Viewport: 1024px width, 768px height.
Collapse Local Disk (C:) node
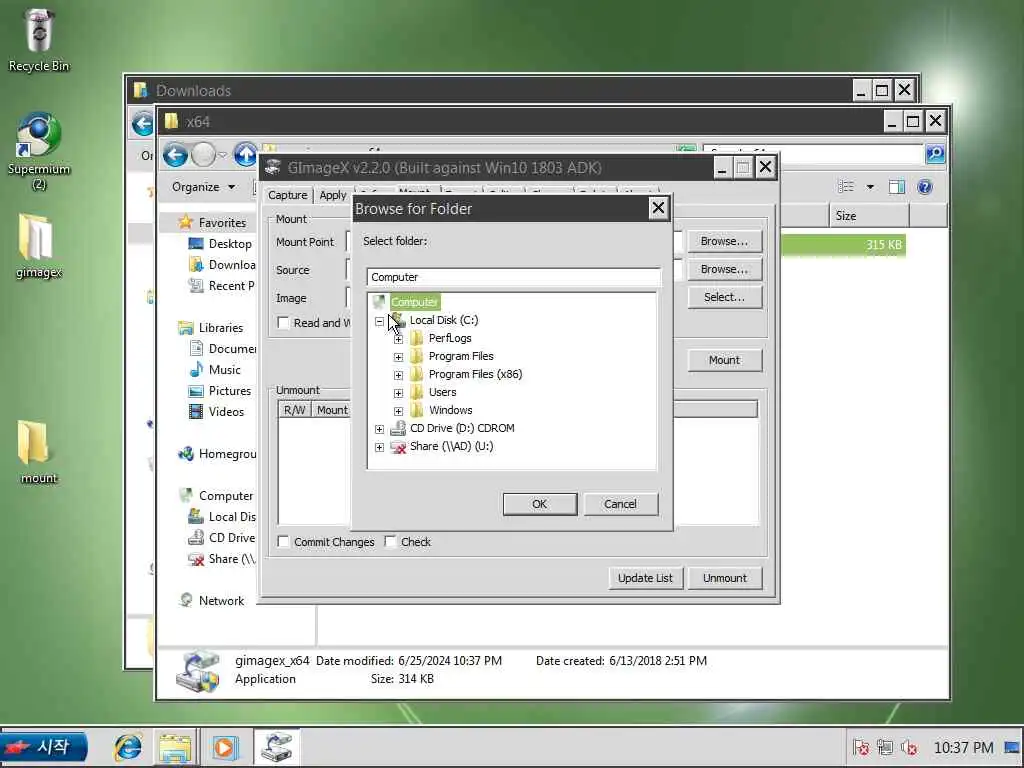(x=379, y=321)
